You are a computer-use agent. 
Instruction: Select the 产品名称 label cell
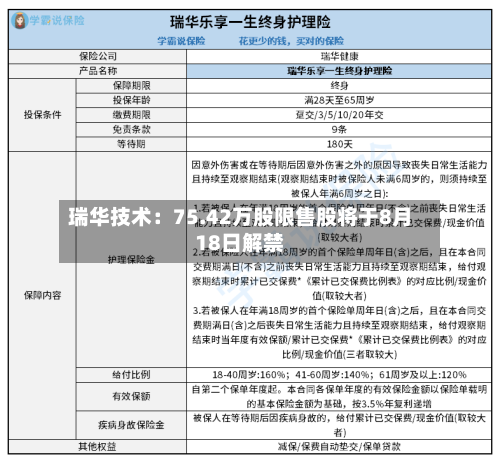[98, 71]
